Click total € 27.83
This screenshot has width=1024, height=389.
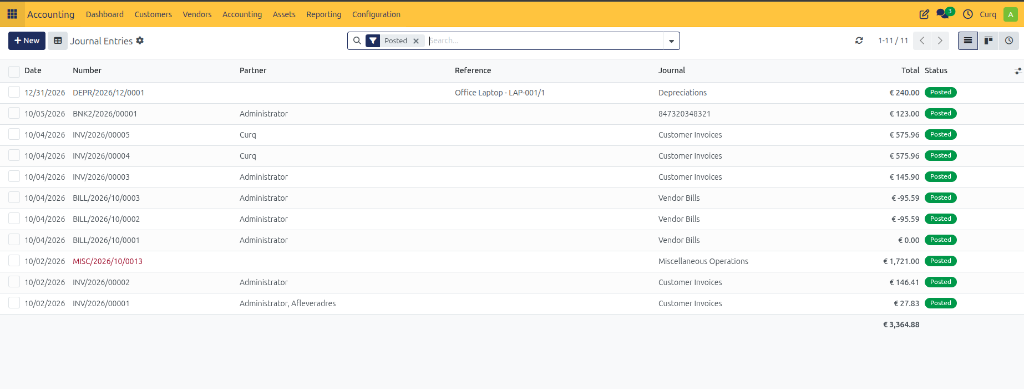(x=906, y=303)
